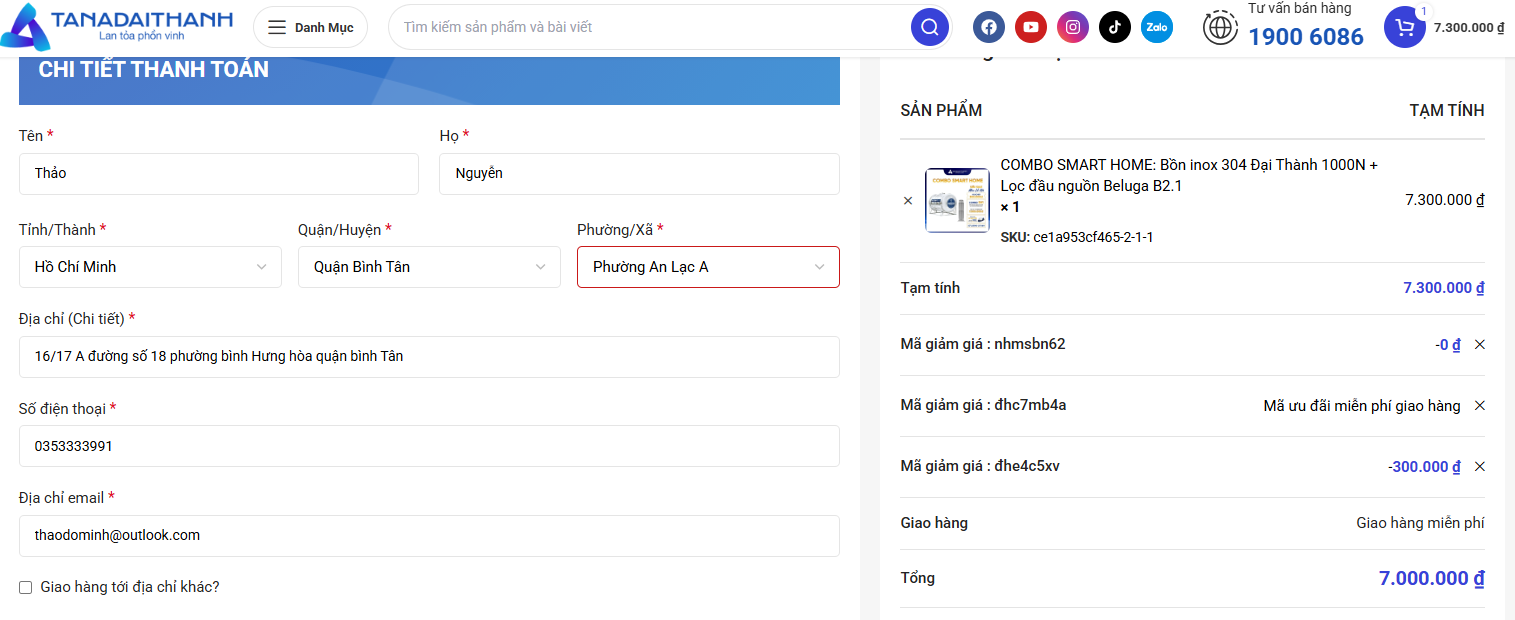Open the shopping cart icon
1515x620 pixels.
pyautogui.click(x=1405, y=27)
